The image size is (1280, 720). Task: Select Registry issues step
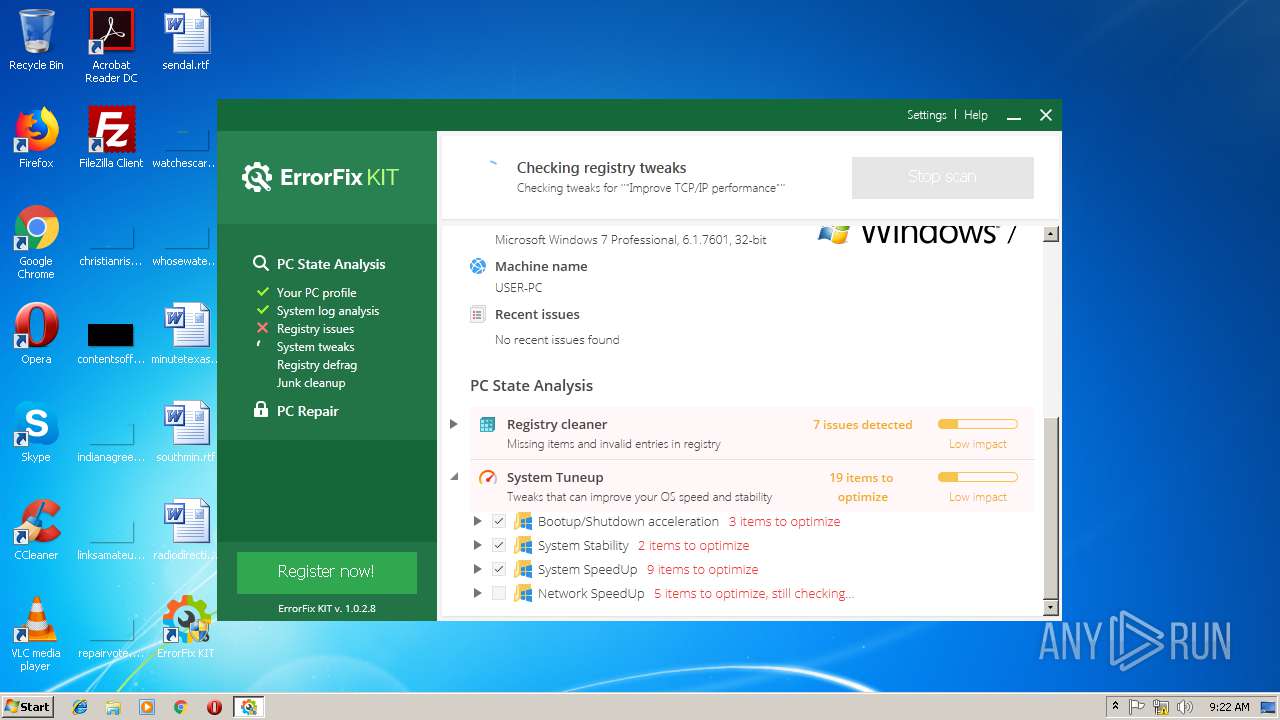click(x=315, y=329)
